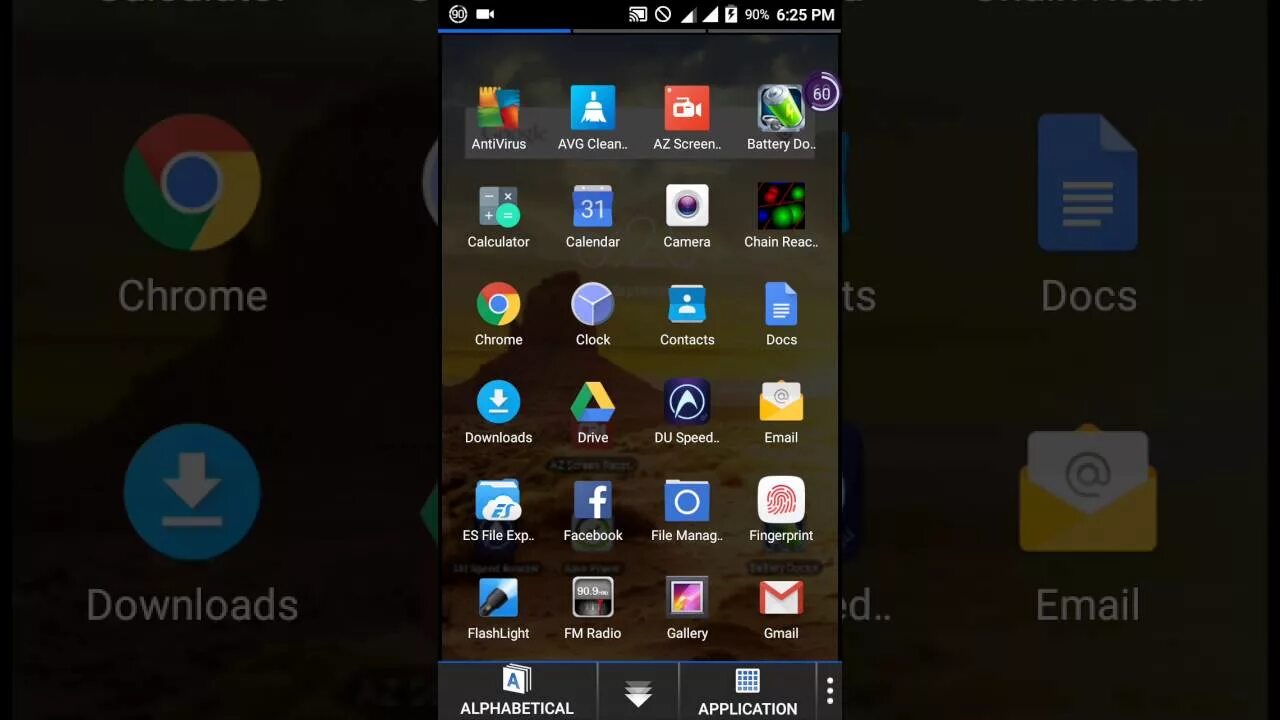Viewport: 1280px width, 720px height.
Task: Tap the circled 90 status bar icon
Action: 458,14
